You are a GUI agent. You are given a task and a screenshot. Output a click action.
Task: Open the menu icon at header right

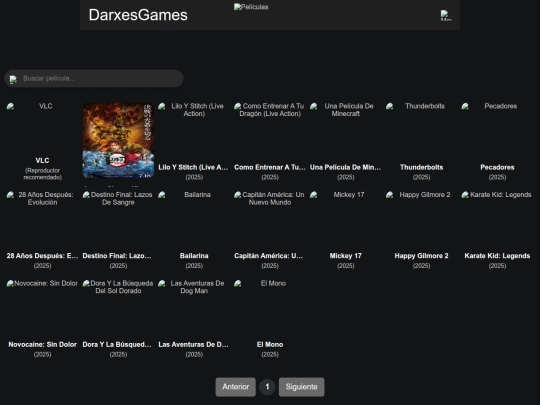(446, 15)
